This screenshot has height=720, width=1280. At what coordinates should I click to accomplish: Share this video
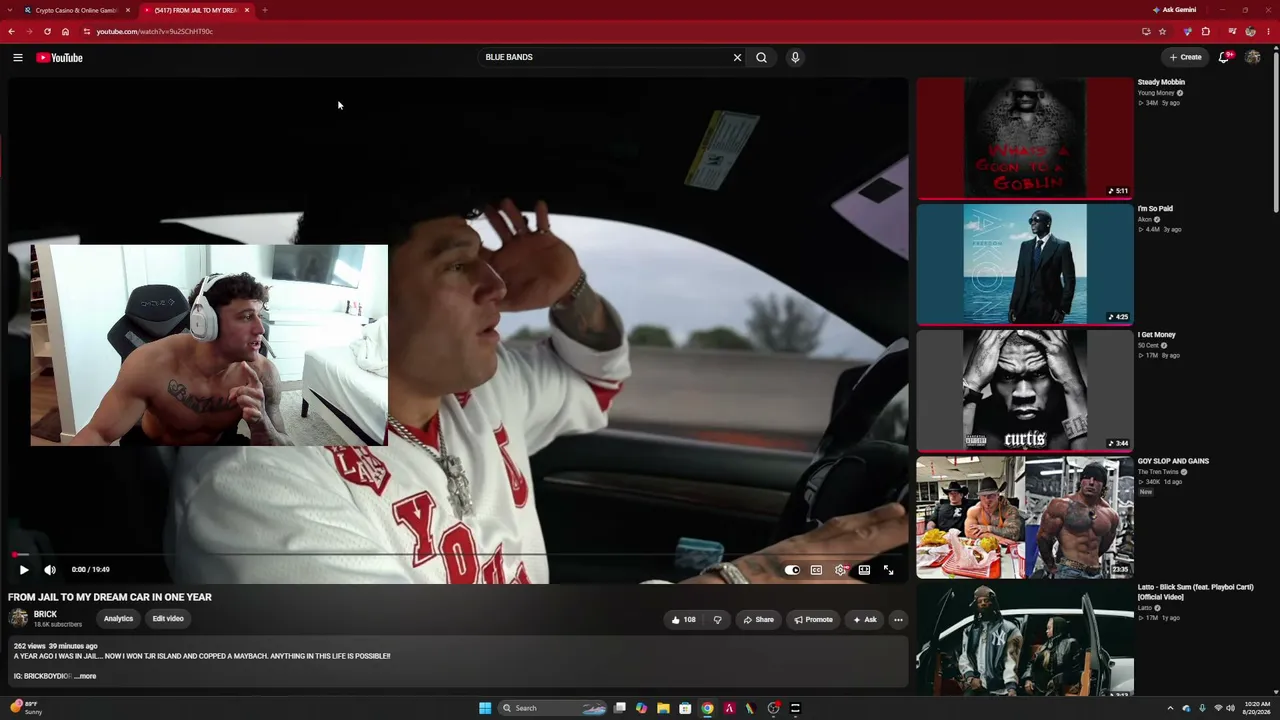pyautogui.click(x=758, y=620)
